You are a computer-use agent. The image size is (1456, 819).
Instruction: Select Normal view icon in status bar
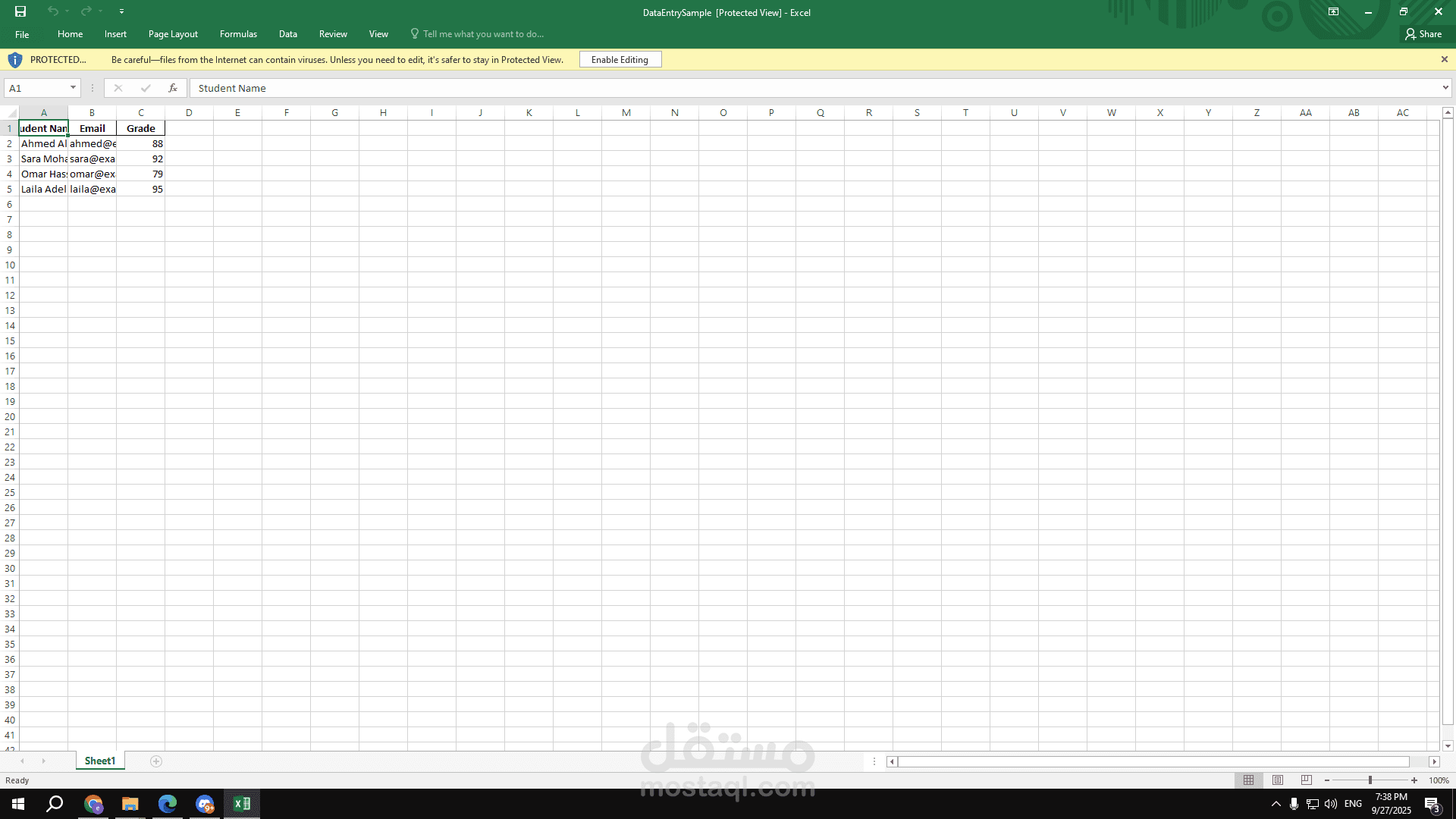coord(1249,780)
